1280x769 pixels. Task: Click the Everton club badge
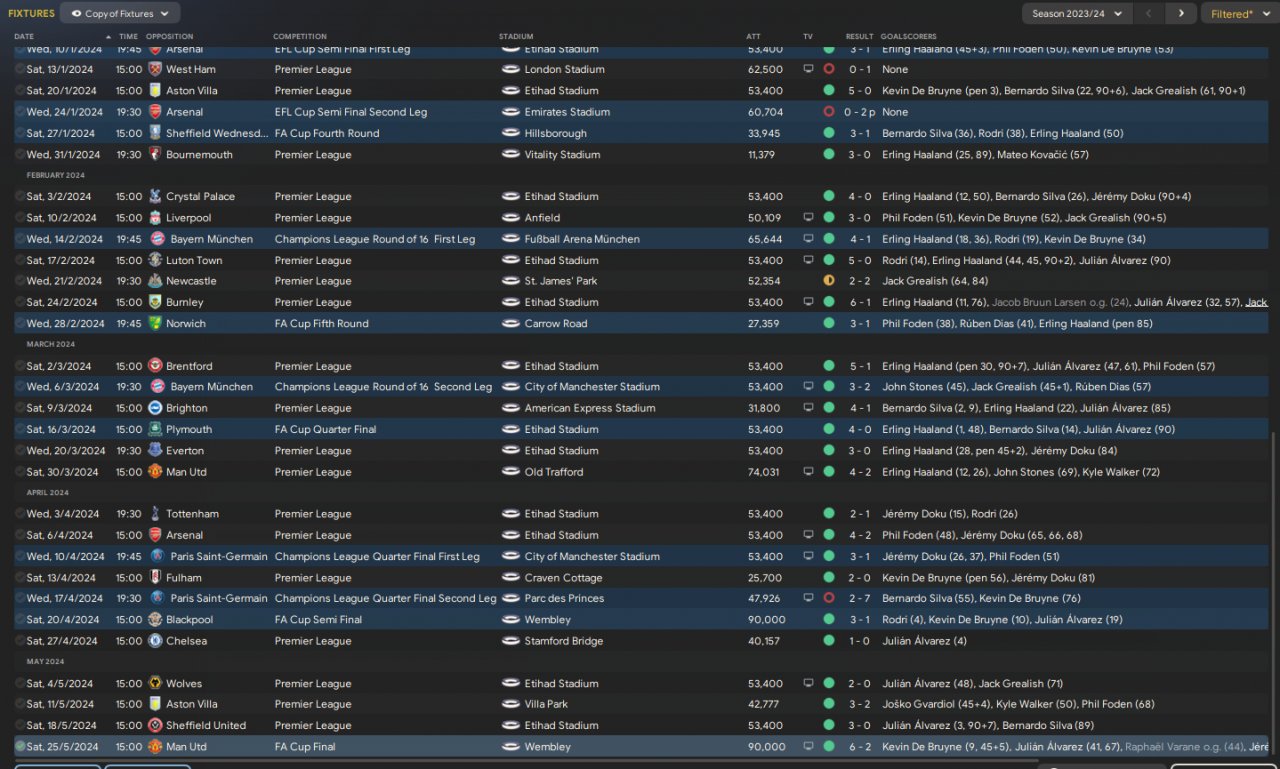[155, 451]
